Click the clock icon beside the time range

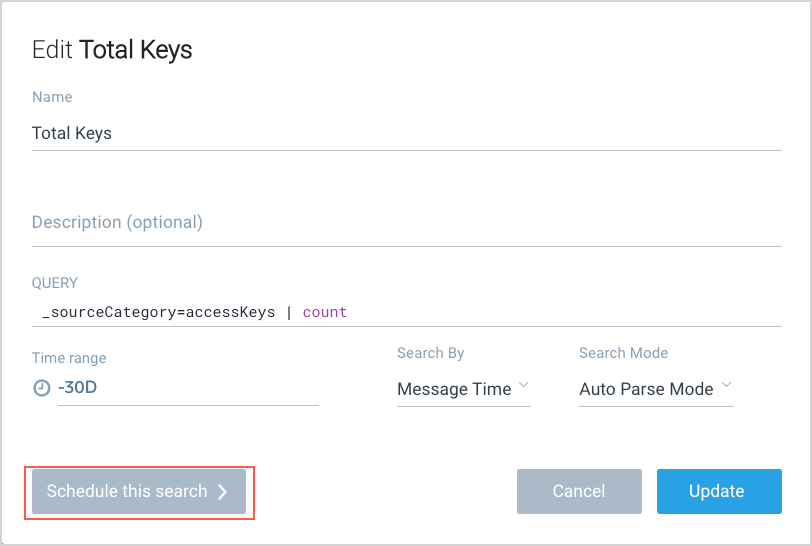click(x=41, y=388)
